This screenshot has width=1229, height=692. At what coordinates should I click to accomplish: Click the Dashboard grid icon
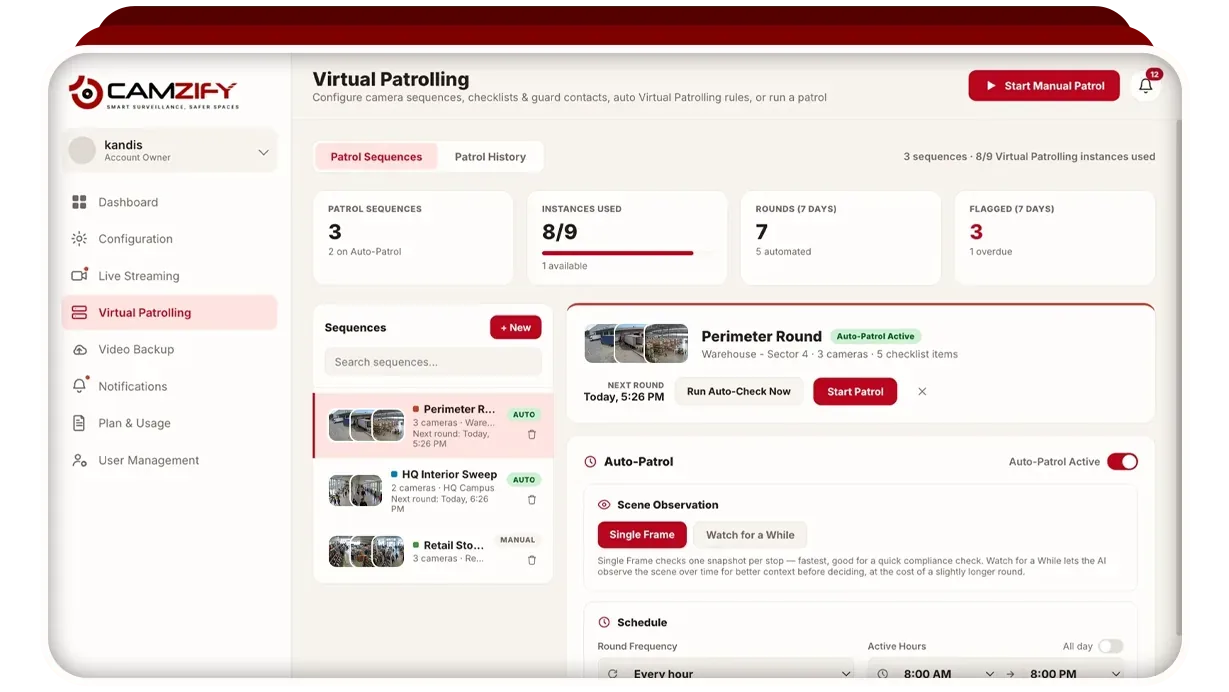79,202
